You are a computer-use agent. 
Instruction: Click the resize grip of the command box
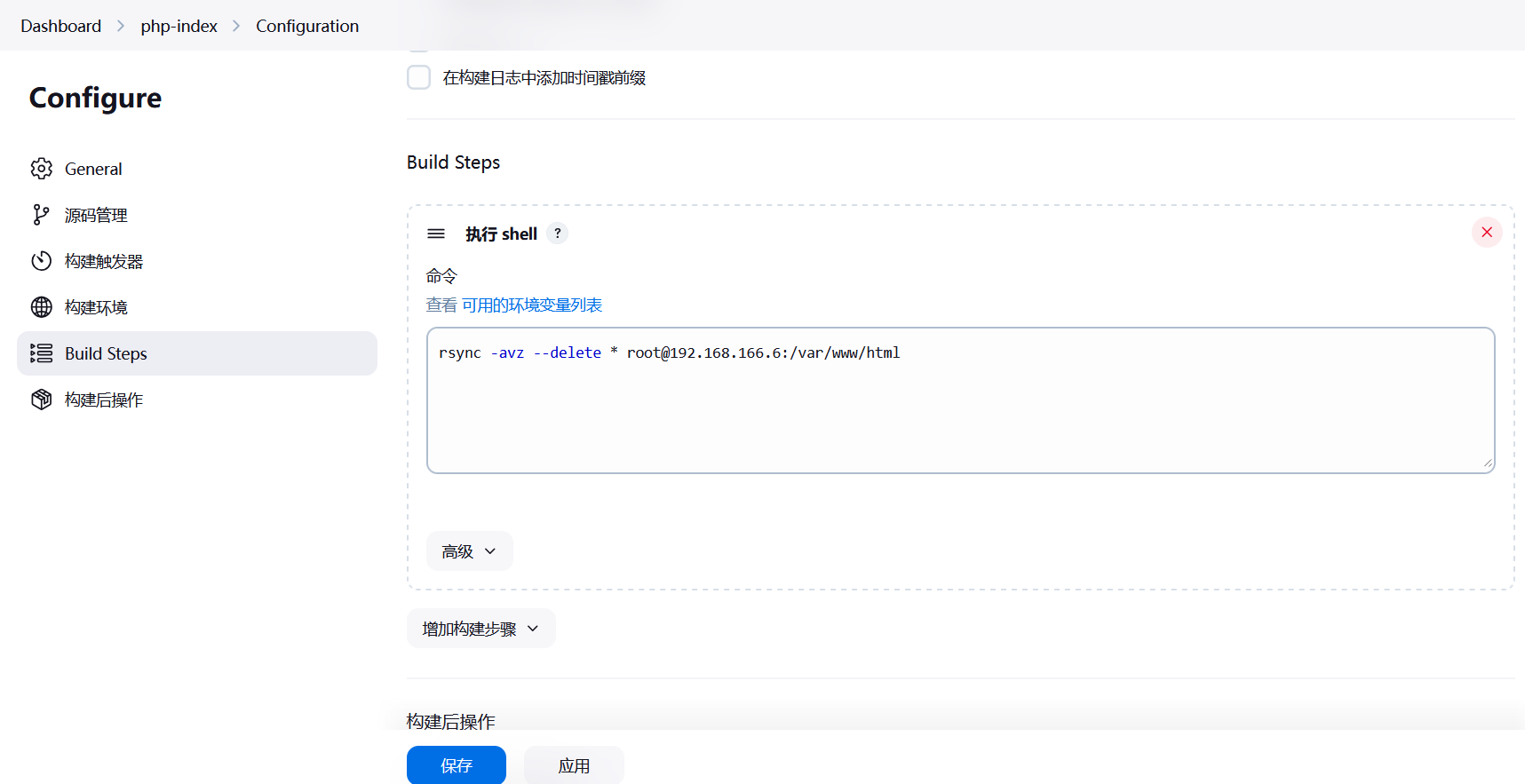point(1487,463)
